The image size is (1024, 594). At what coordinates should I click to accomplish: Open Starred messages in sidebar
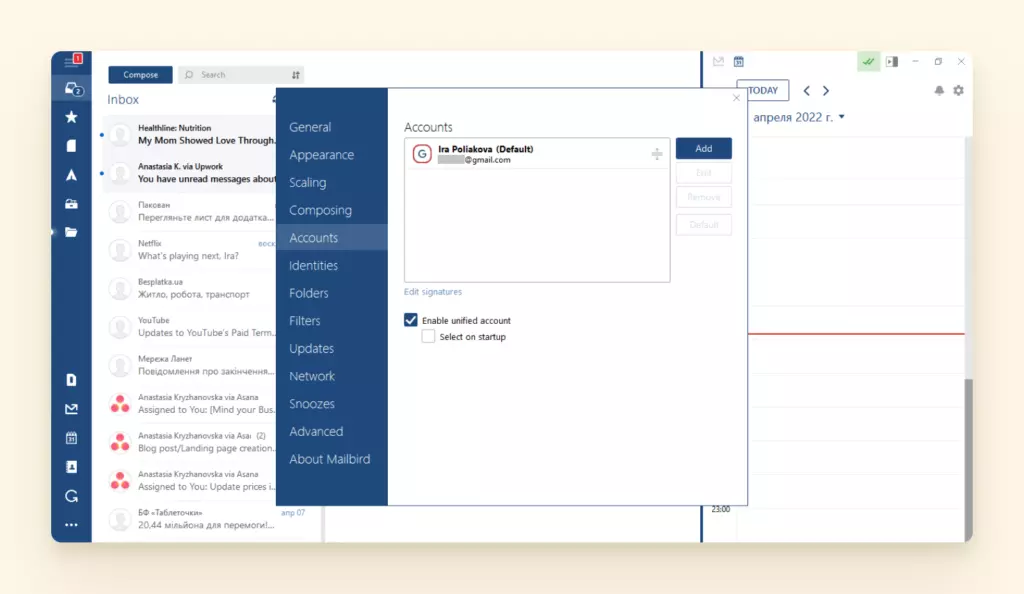[x=71, y=117]
